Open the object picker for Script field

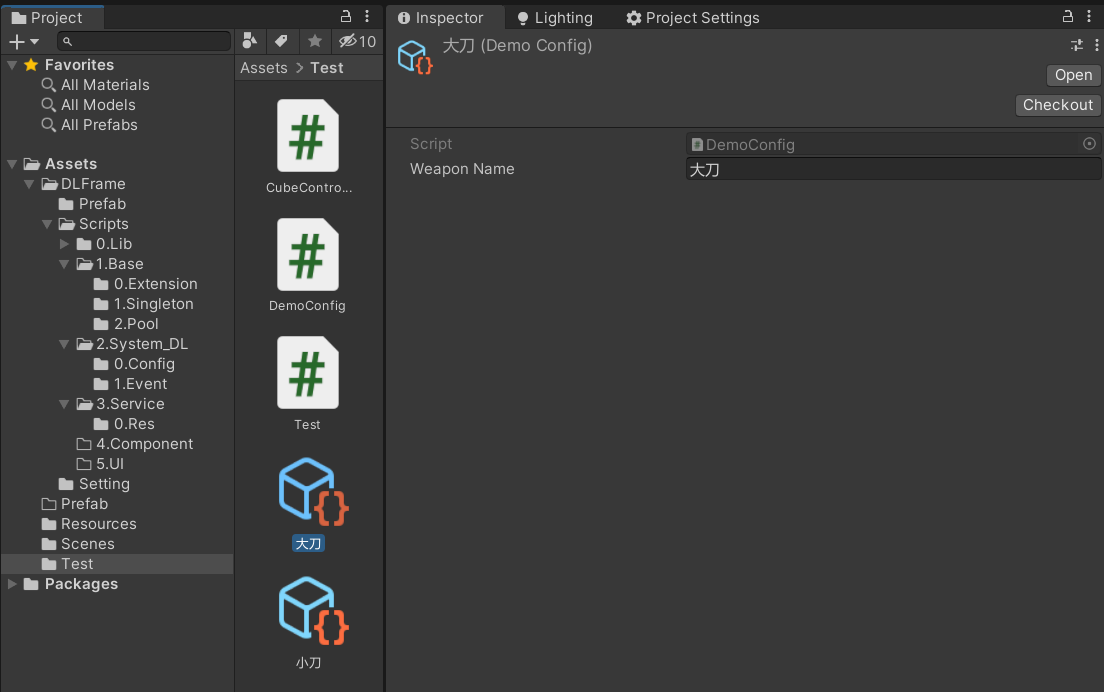pyautogui.click(x=1089, y=144)
